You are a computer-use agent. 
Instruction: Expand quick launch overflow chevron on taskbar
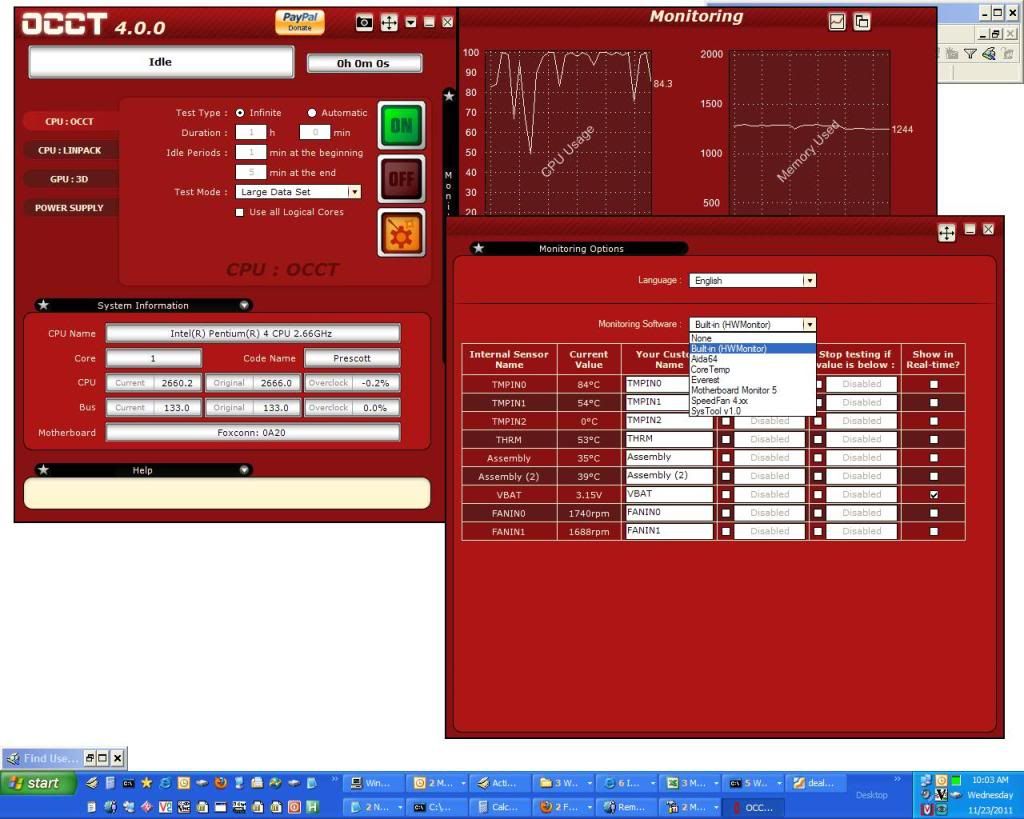pyautogui.click(x=335, y=779)
